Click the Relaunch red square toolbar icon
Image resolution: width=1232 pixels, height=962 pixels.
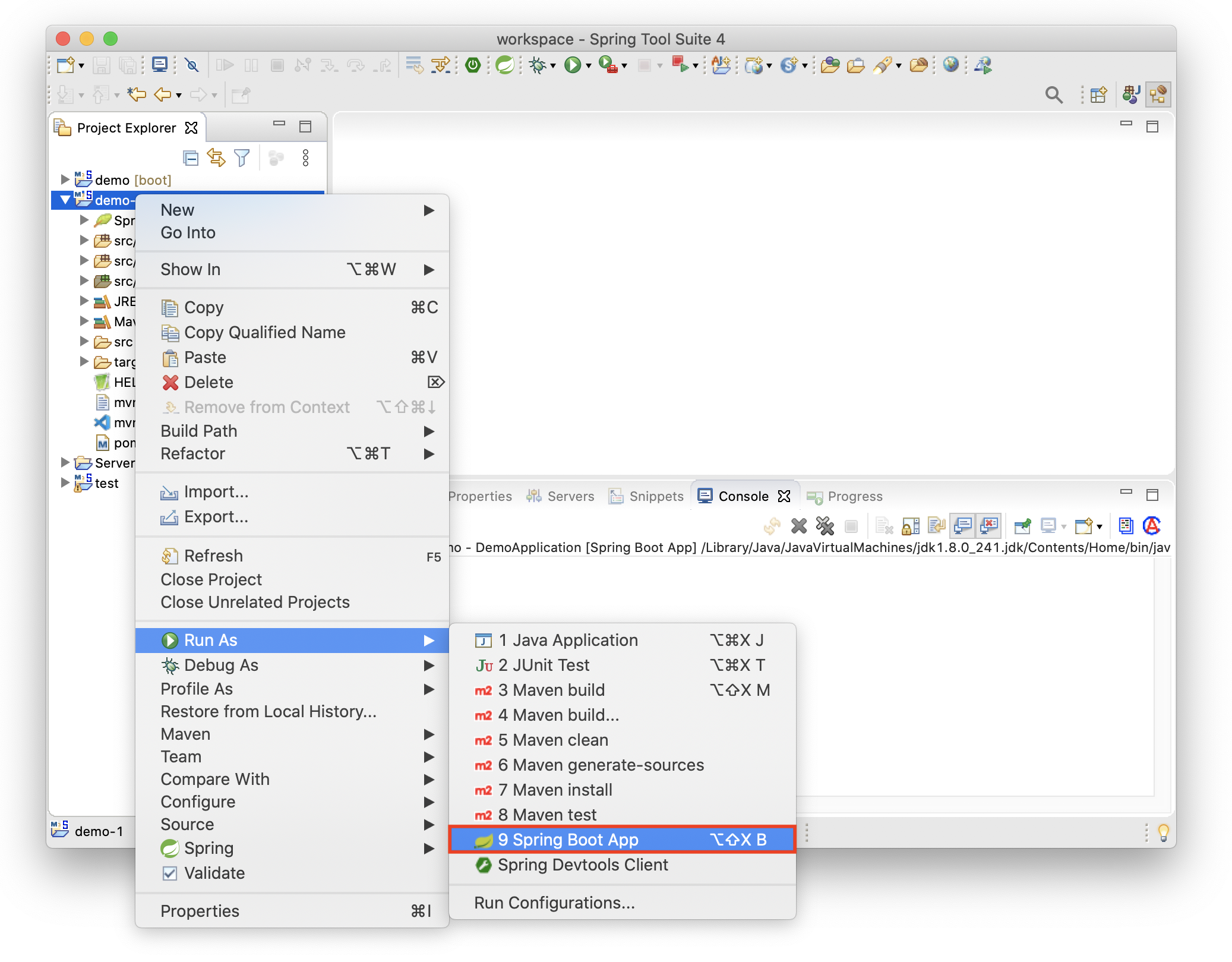680,65
